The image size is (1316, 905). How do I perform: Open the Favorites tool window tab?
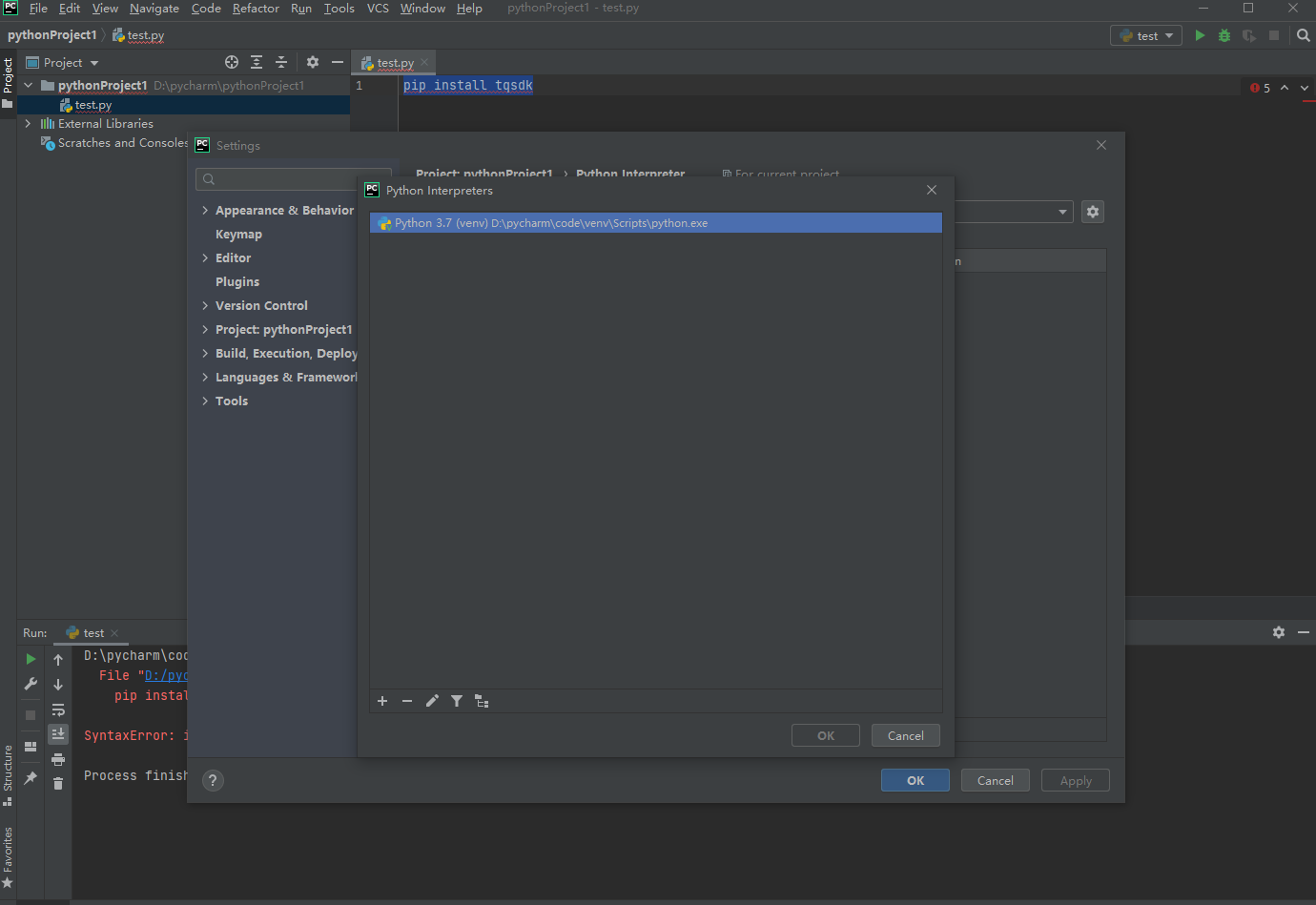(8, 857)
